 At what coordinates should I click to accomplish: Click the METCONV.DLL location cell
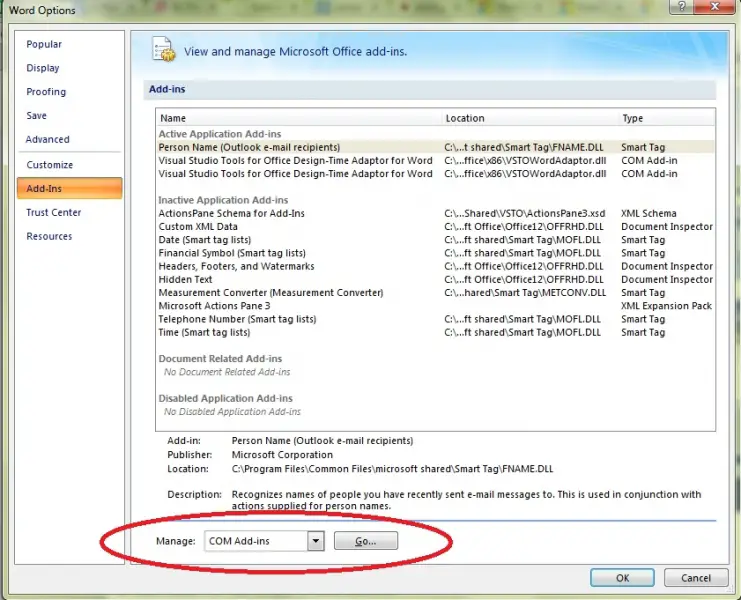tap(525, 293)
